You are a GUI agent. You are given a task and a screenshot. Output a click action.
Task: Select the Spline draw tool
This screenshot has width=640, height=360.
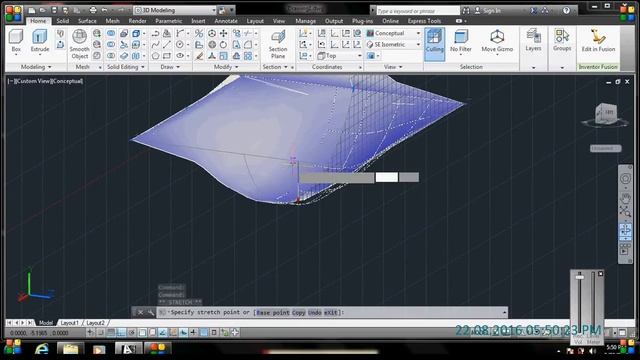(x=156, y=44)
